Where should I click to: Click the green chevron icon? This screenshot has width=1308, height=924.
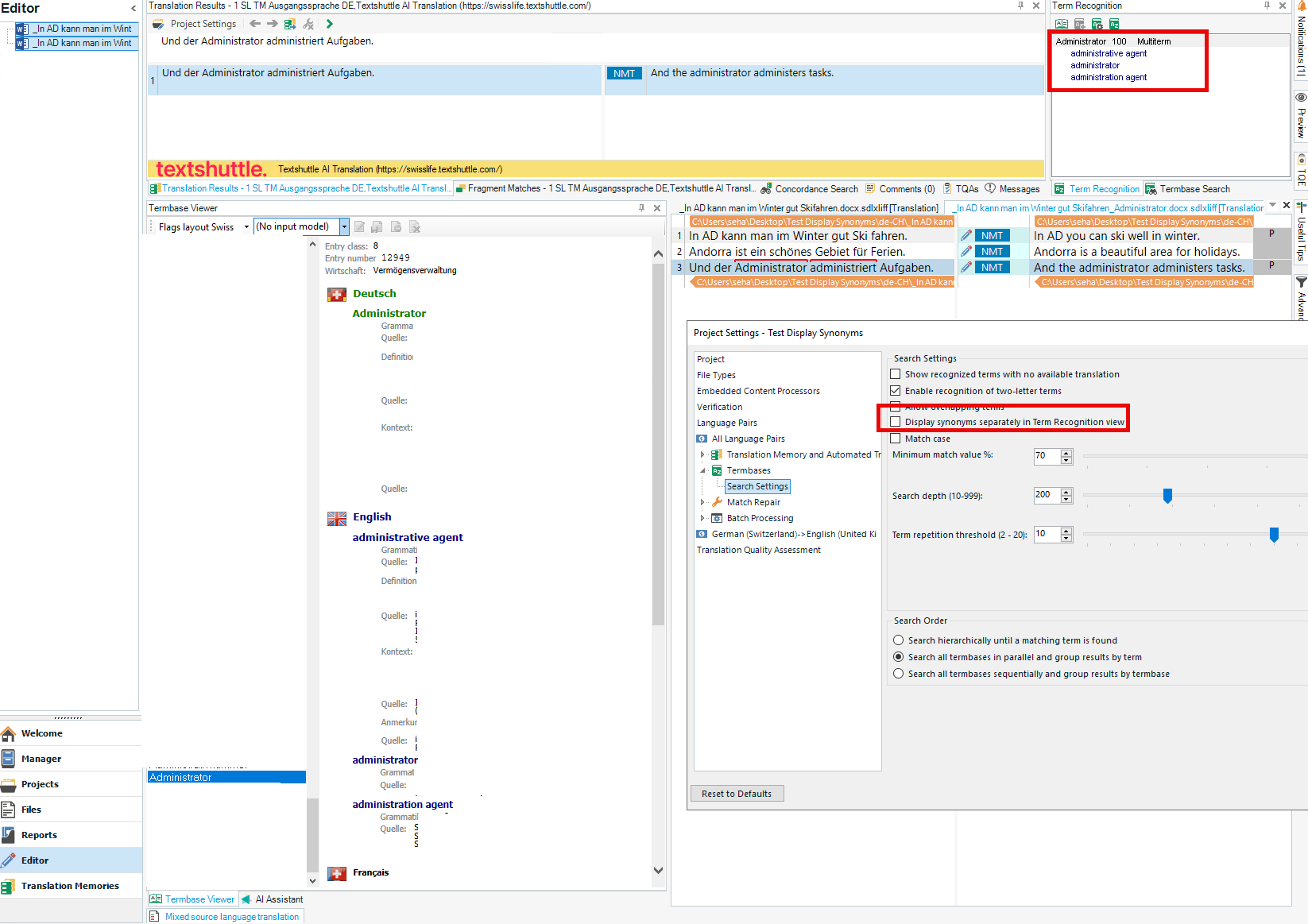click(x=329, y=24)
